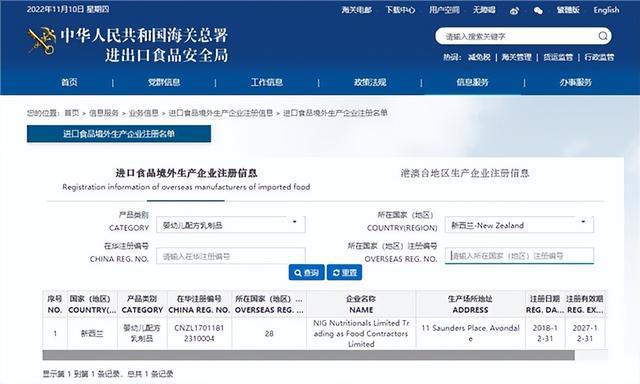Click overseas reg number 28 cell

[x=269, y=333]
